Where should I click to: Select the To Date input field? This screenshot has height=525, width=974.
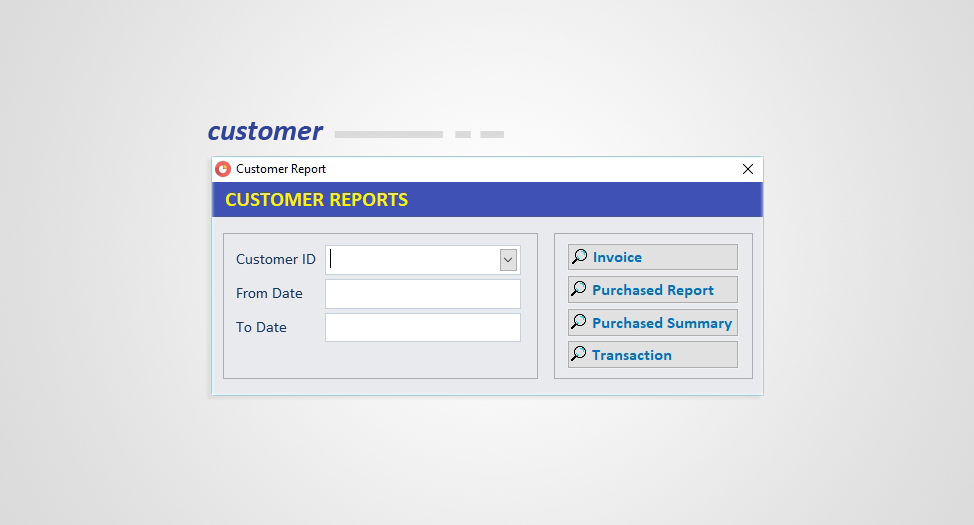point(422,327)
